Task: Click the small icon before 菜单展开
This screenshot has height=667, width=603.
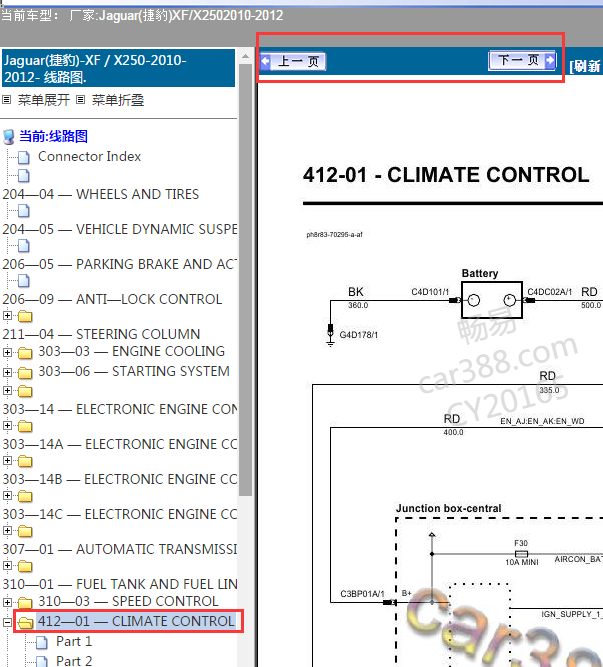Action: pyautogui.click(x=6, y=100)
